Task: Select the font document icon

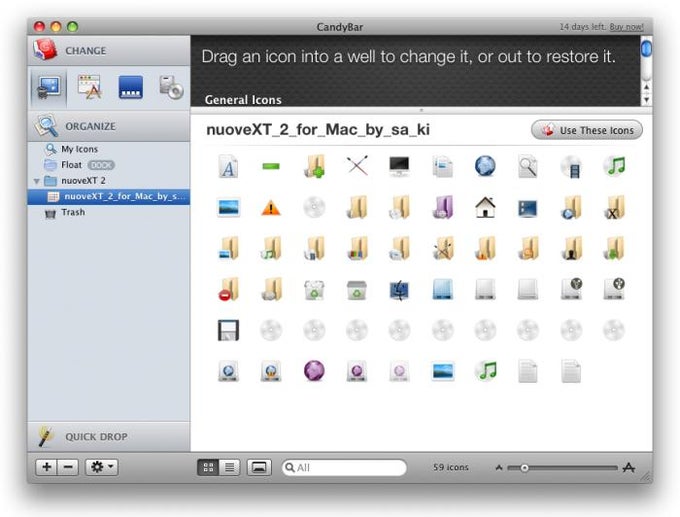Action: pyautogui.click(x=228, y=166)
